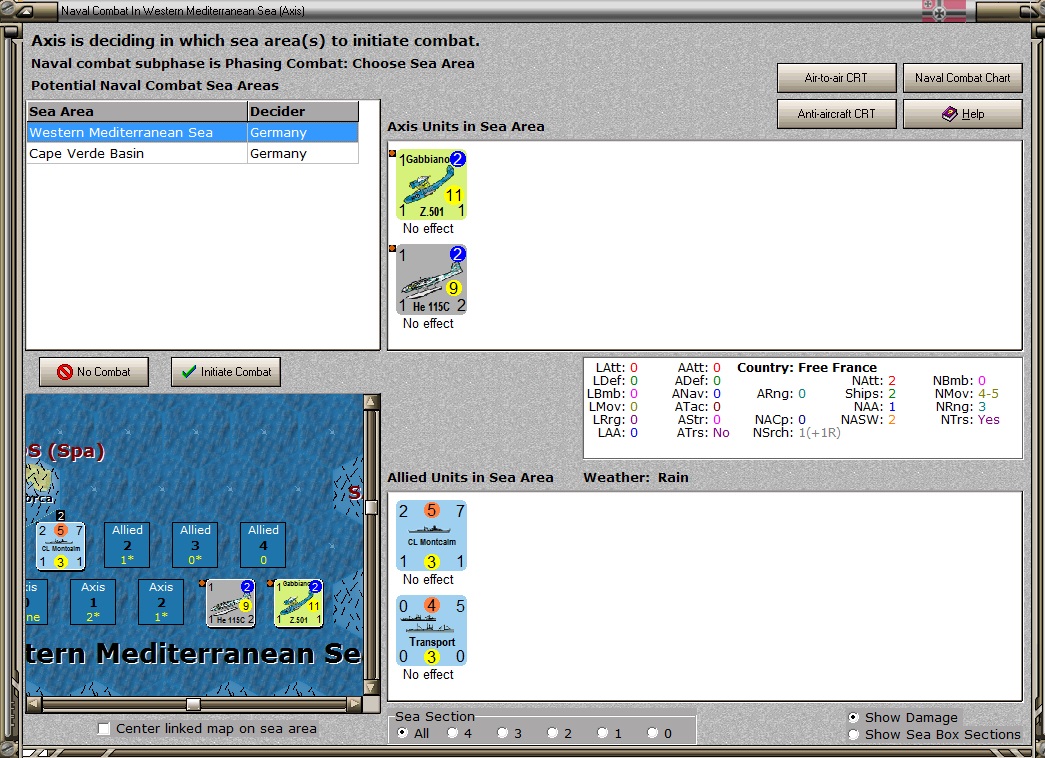This screenshot has height=758, width=1045.
Task: Click the Axis 1 sea box on map
Action: pyautogui.click(x=93, y=602)
